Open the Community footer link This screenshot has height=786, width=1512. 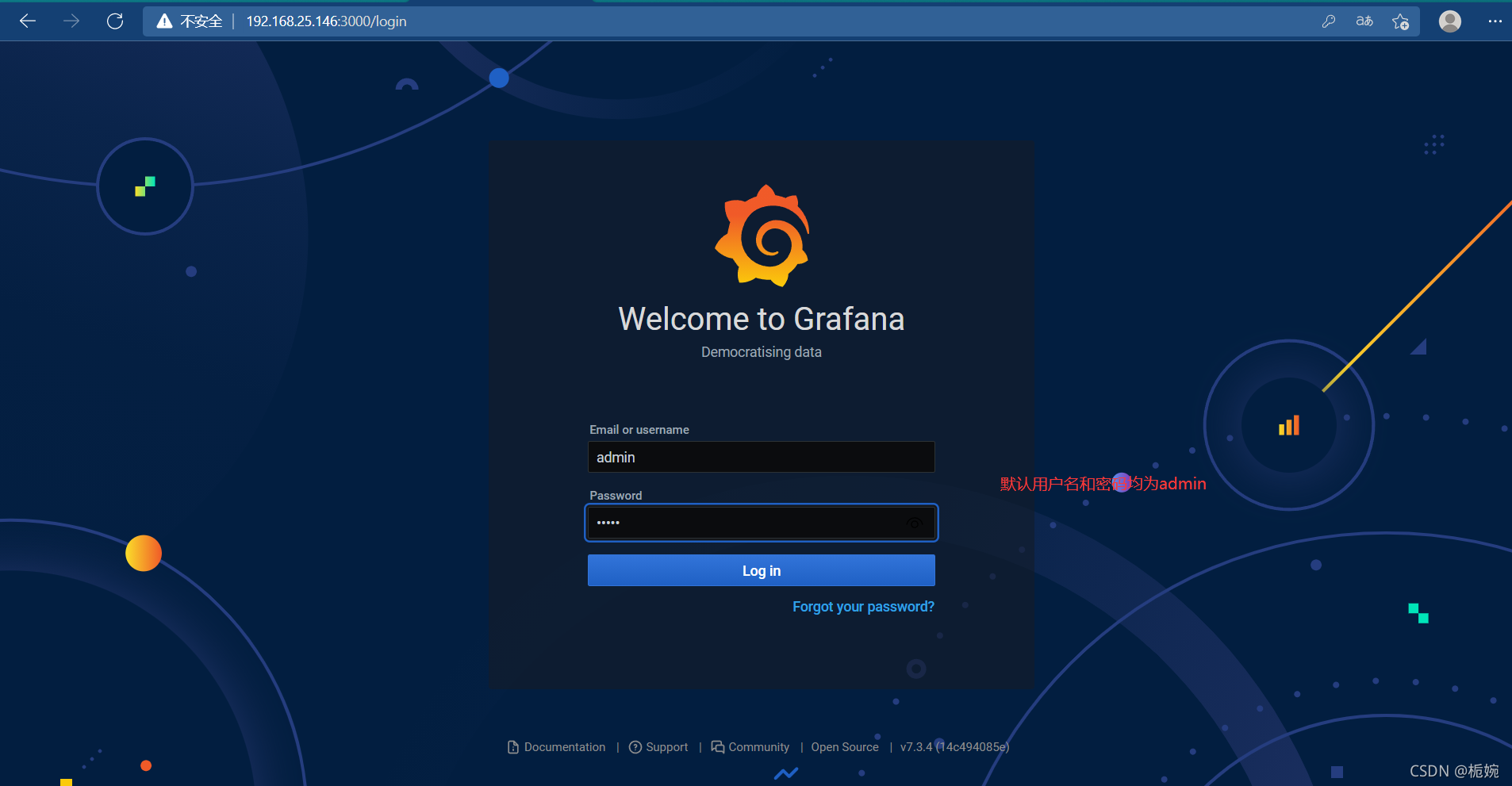tap(750, 747)
